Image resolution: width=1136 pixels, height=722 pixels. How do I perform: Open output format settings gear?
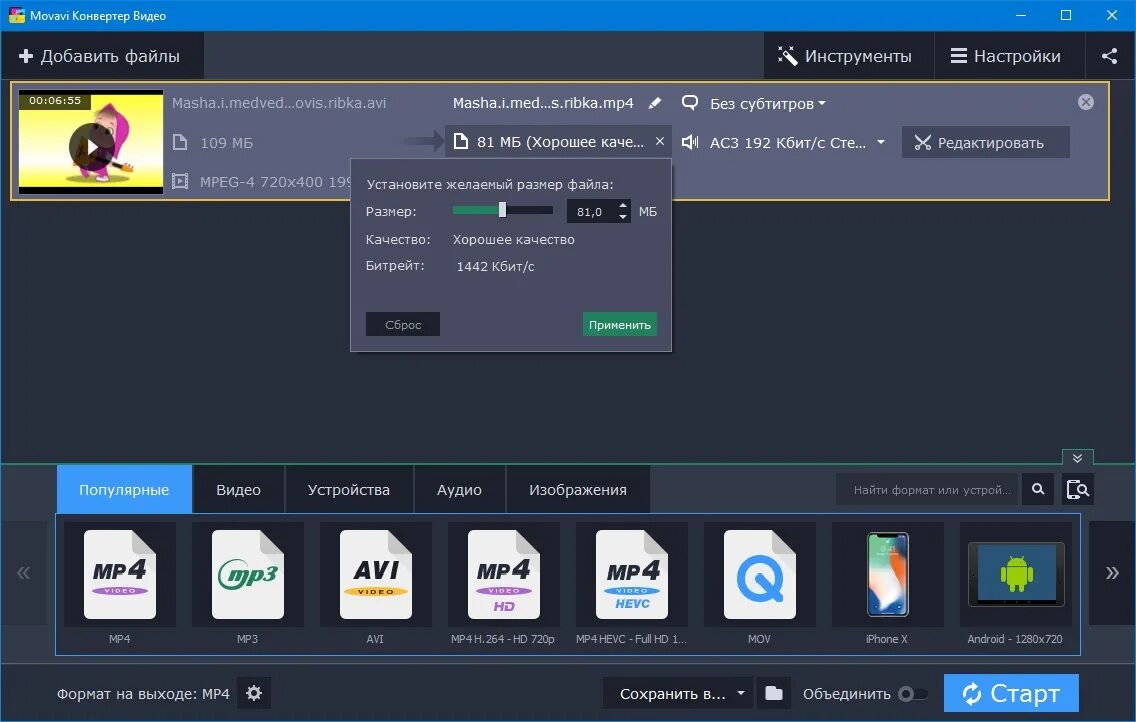[x=254, y=692]
